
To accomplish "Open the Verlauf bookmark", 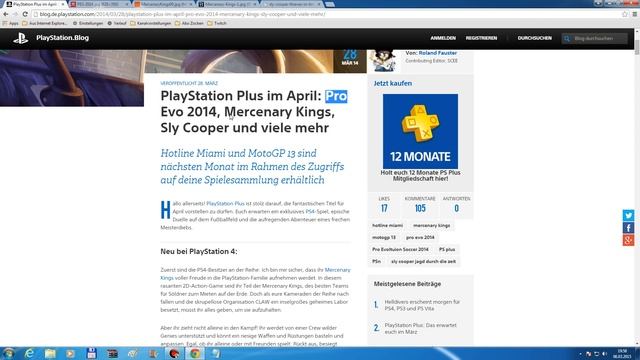I will (x=117, y=23).
